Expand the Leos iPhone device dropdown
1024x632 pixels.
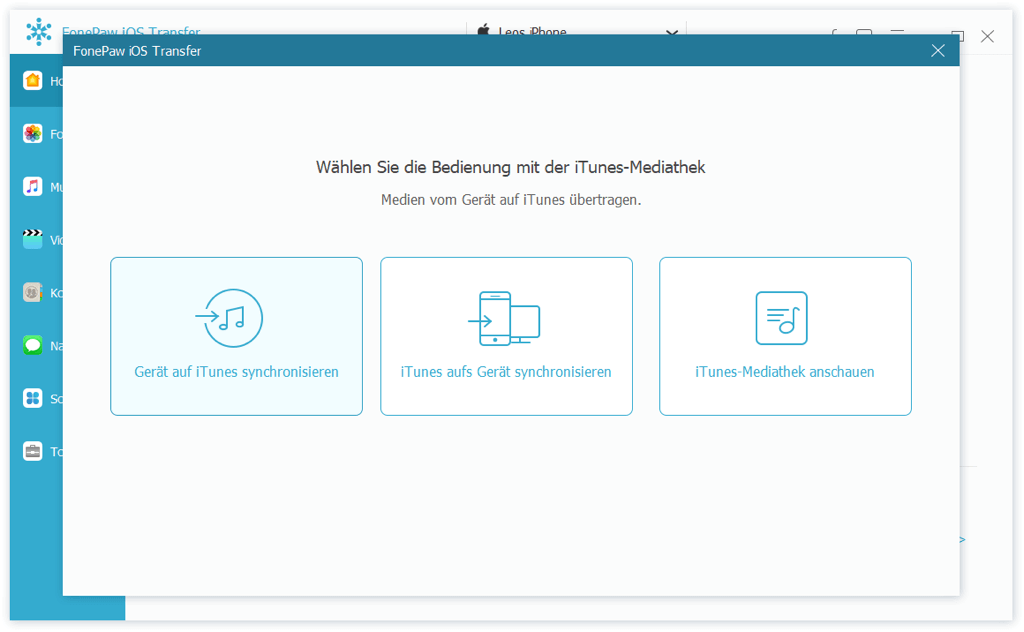pos(671,32)
